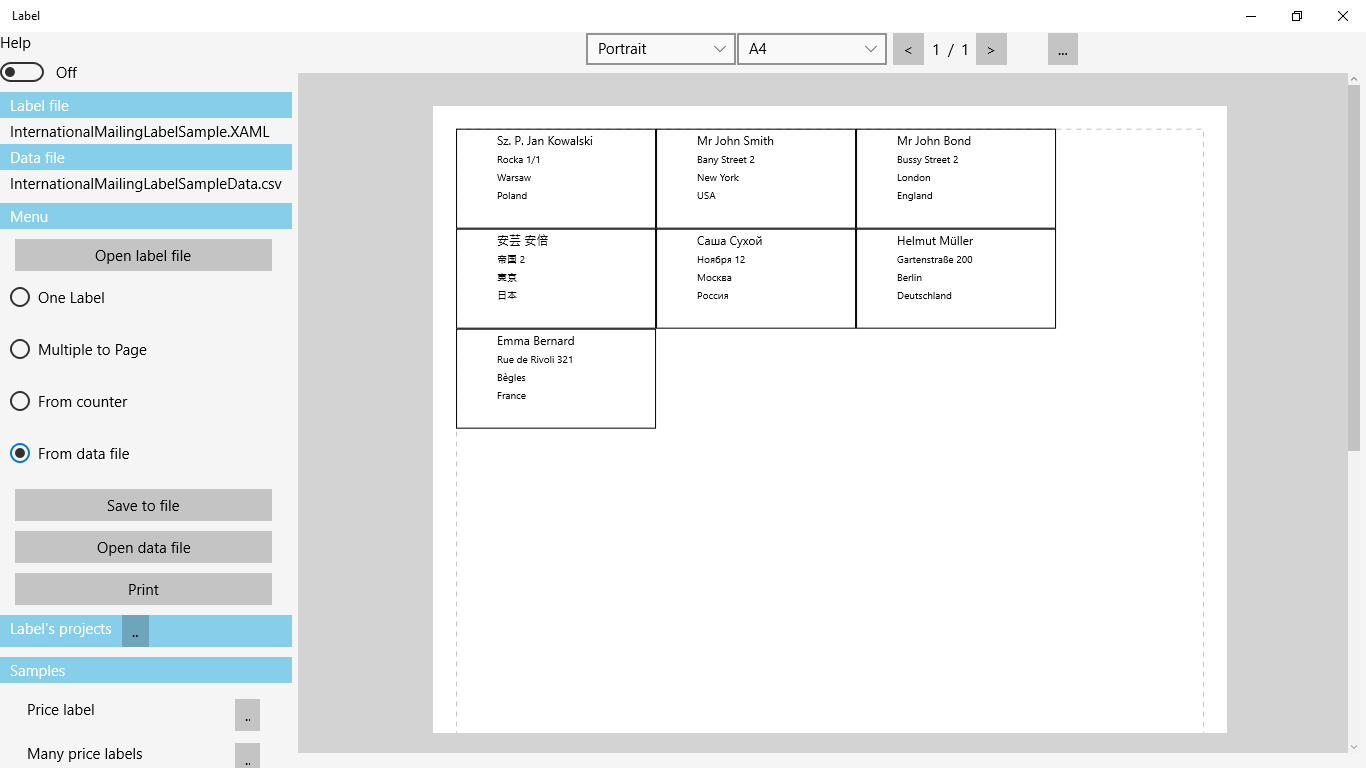Open the Portrait orientation dropdown
Screen dimensions: 1366x768
[660, 48]
